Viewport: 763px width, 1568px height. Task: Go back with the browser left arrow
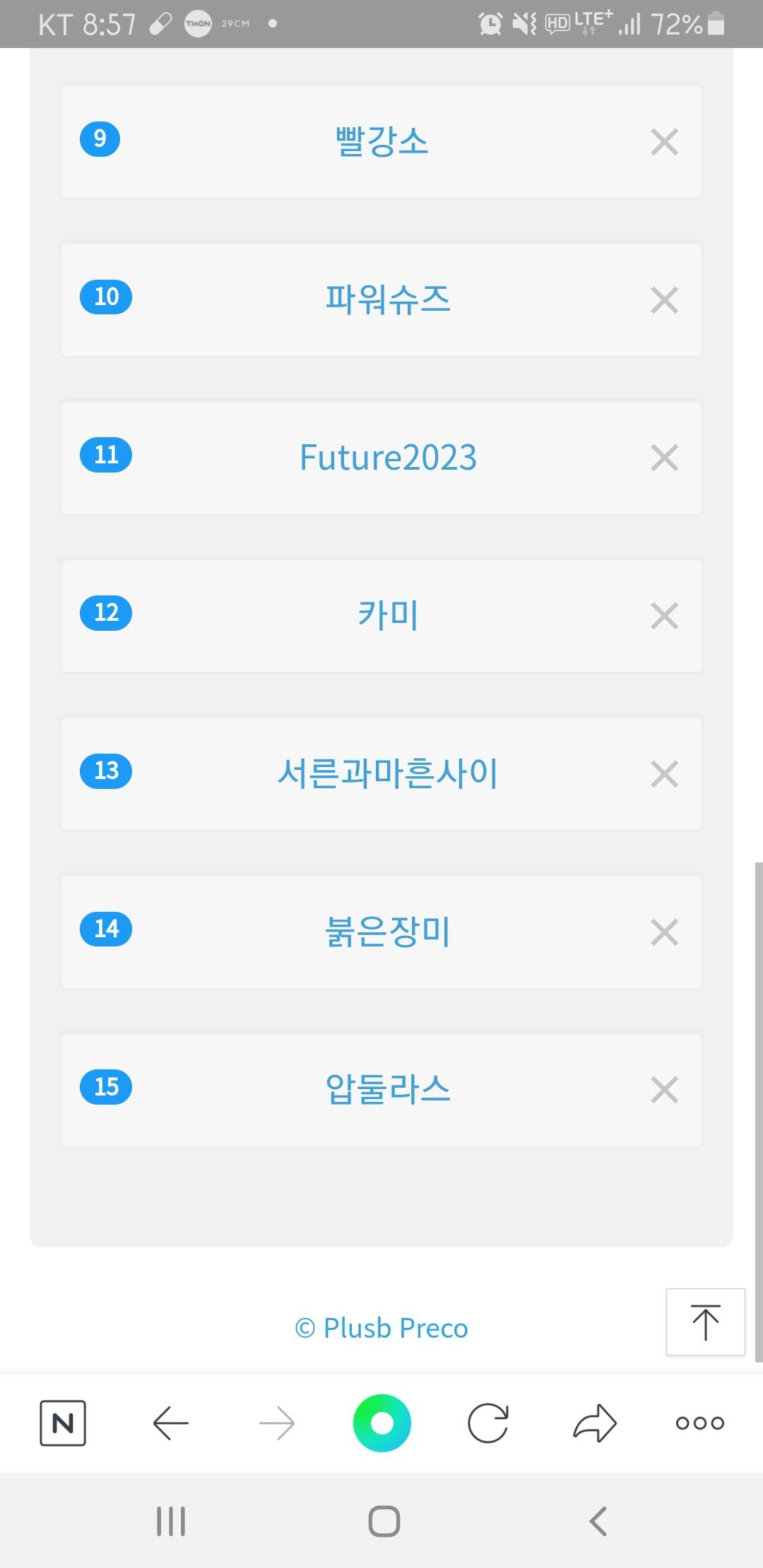(170, 1423)
